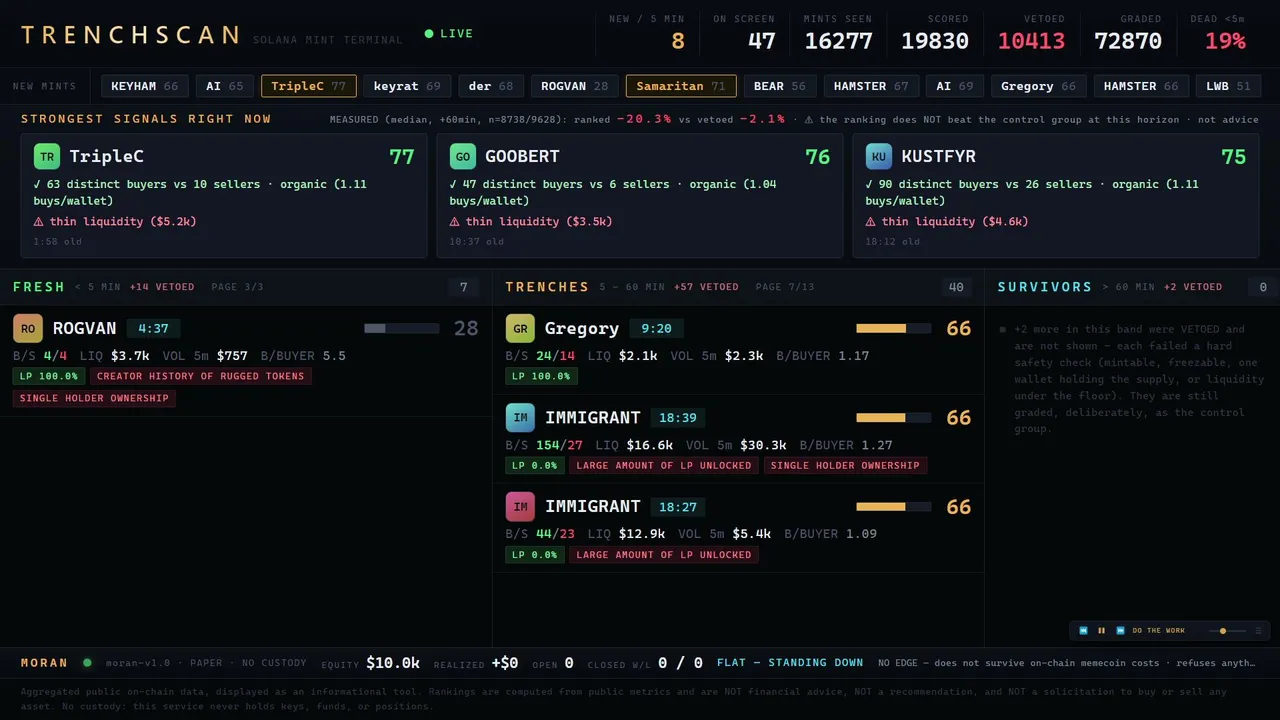The height and width of the screenshot is (720, 1280).
Task: Click thin liquidity warning on GOOBERT card
Action: pyautogui.click(x=531, y=222)
